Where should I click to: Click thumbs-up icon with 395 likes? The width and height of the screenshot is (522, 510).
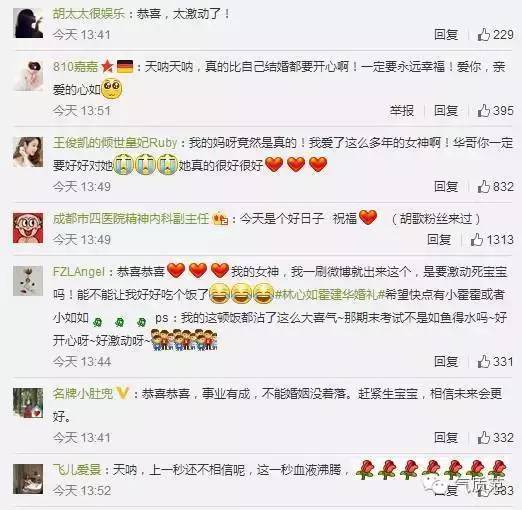483,110
